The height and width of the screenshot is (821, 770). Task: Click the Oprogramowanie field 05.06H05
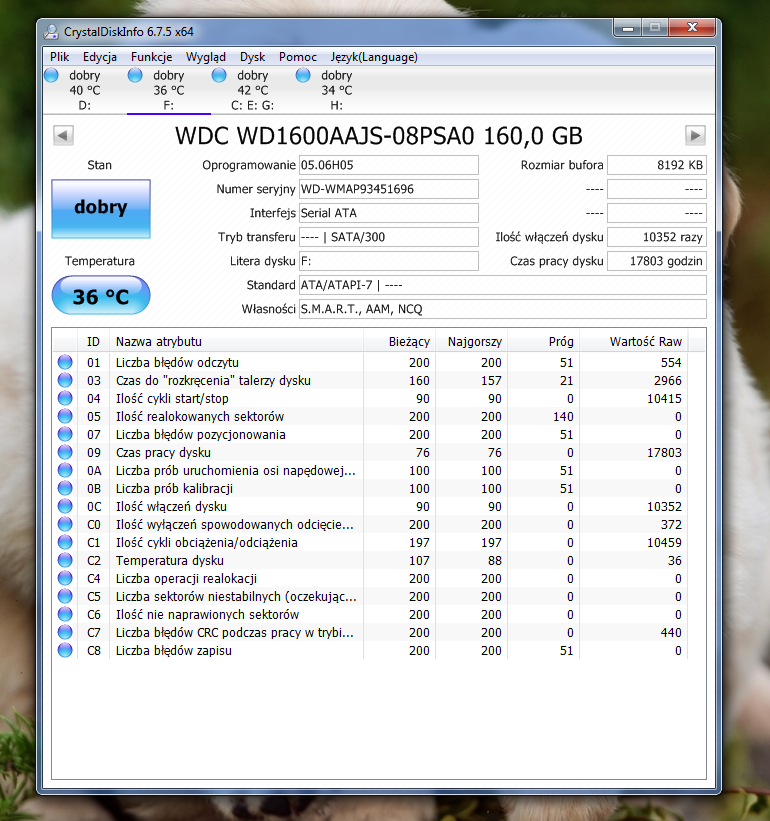pos(388,165)
